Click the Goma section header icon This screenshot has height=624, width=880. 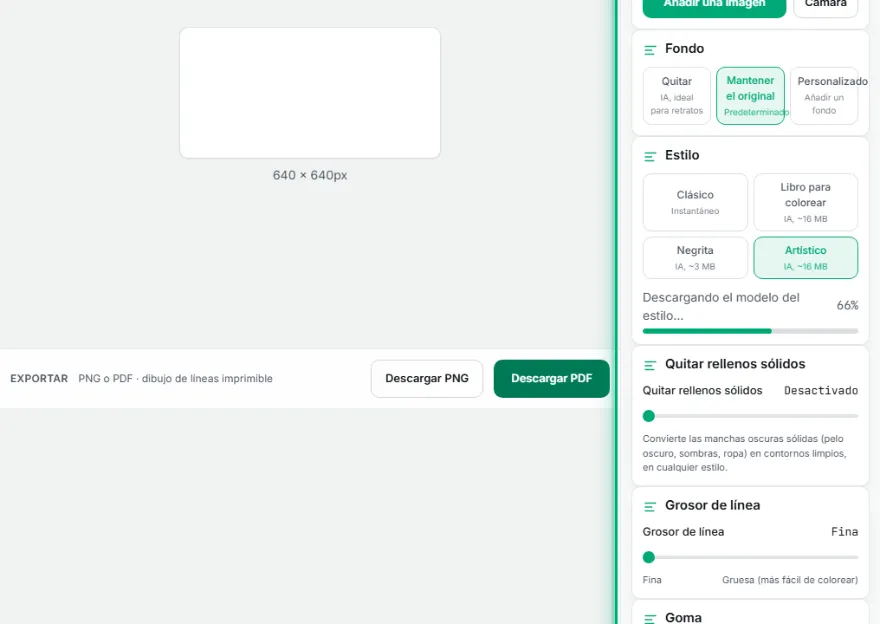point(650,618)
